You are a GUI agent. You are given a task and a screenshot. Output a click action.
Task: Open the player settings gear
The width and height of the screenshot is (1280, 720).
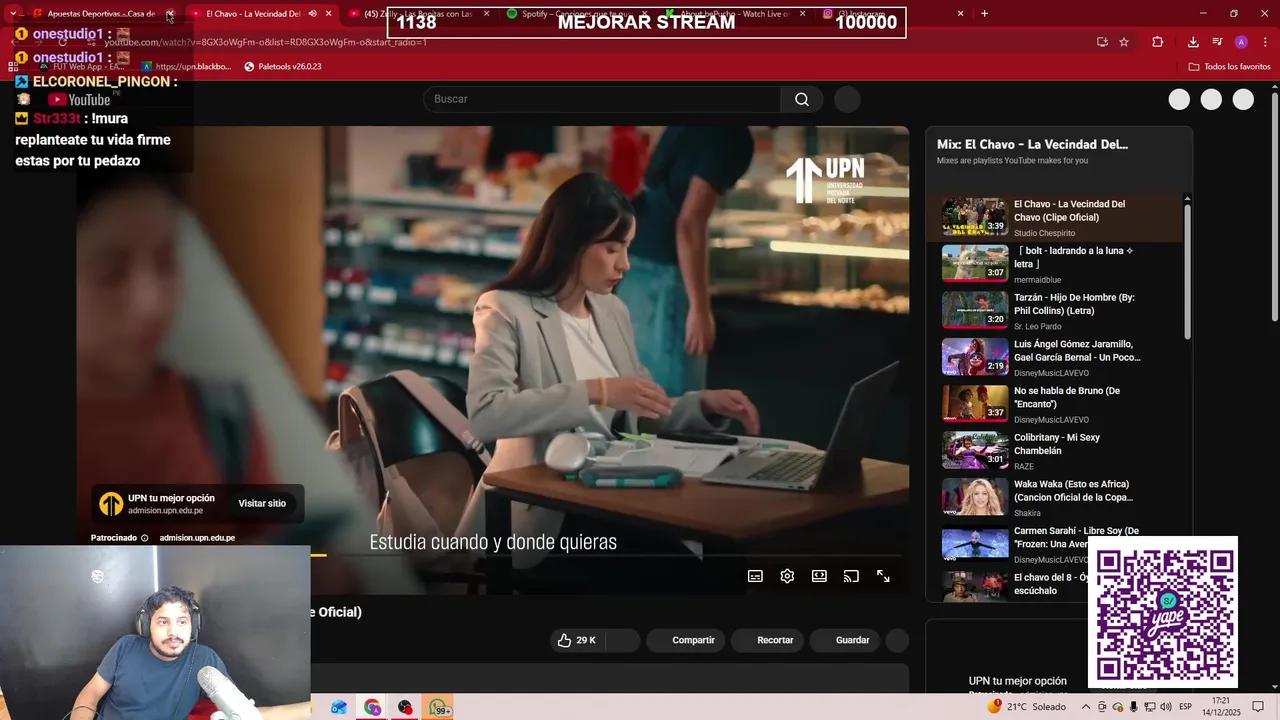[x=787, y=576]
